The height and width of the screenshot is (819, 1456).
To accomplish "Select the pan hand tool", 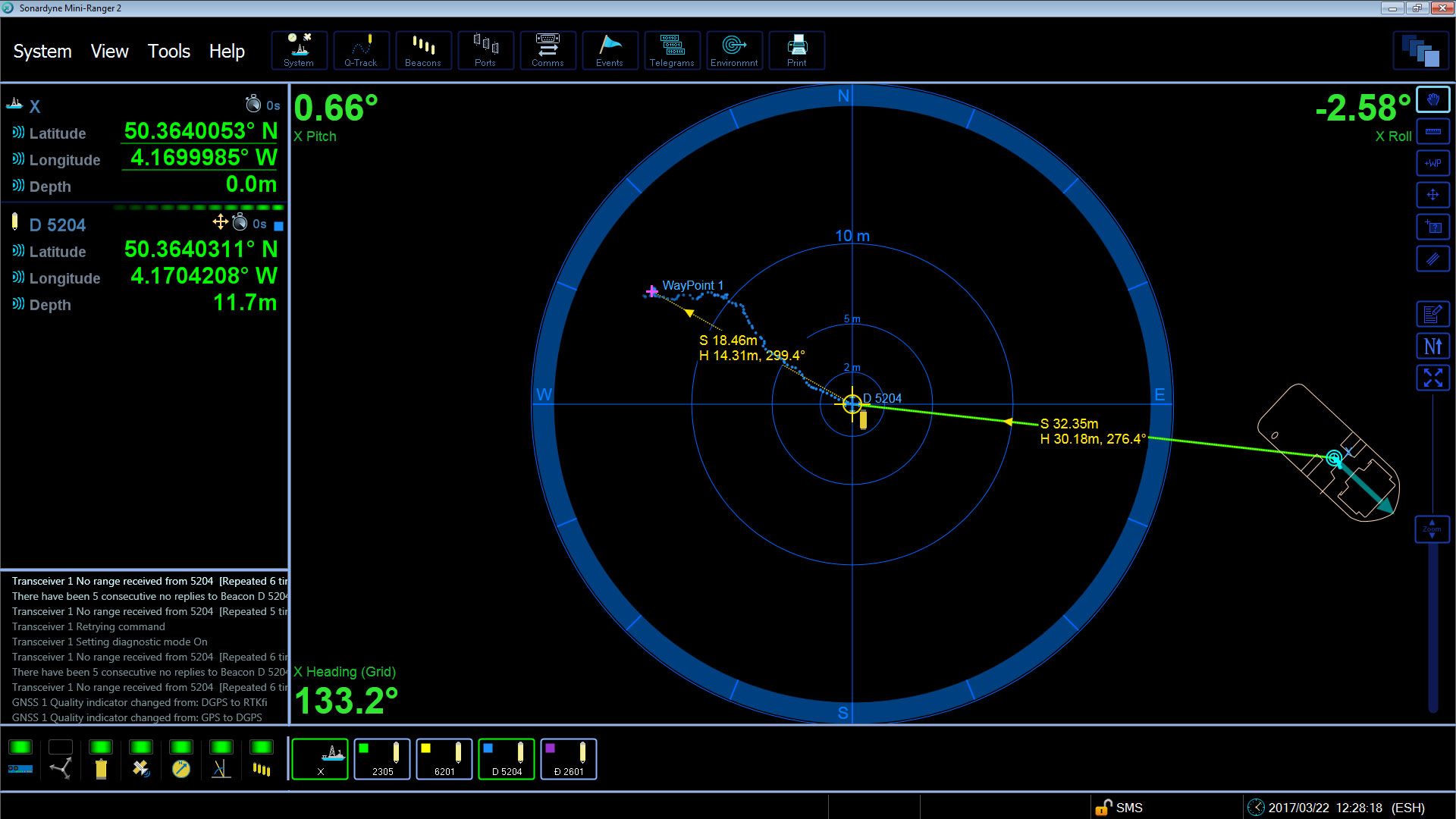I will (x=1432, y=100).
